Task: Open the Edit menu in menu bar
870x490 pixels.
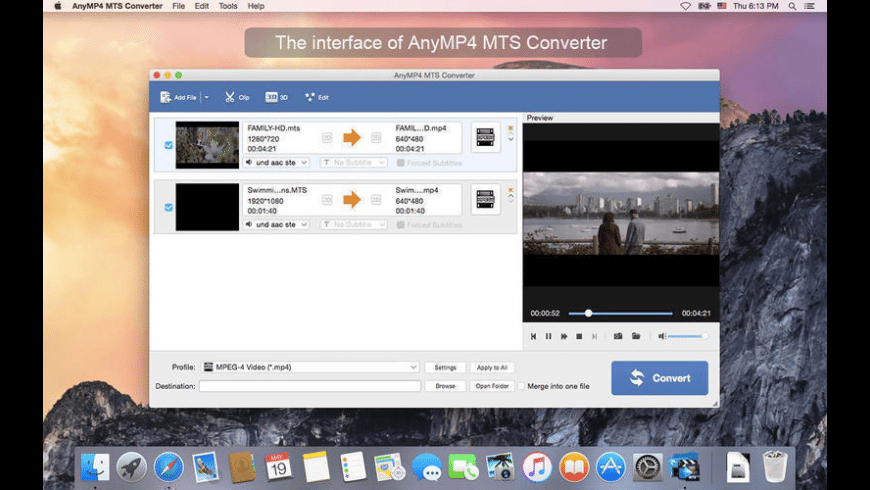Action: click(x=201, y=6)
